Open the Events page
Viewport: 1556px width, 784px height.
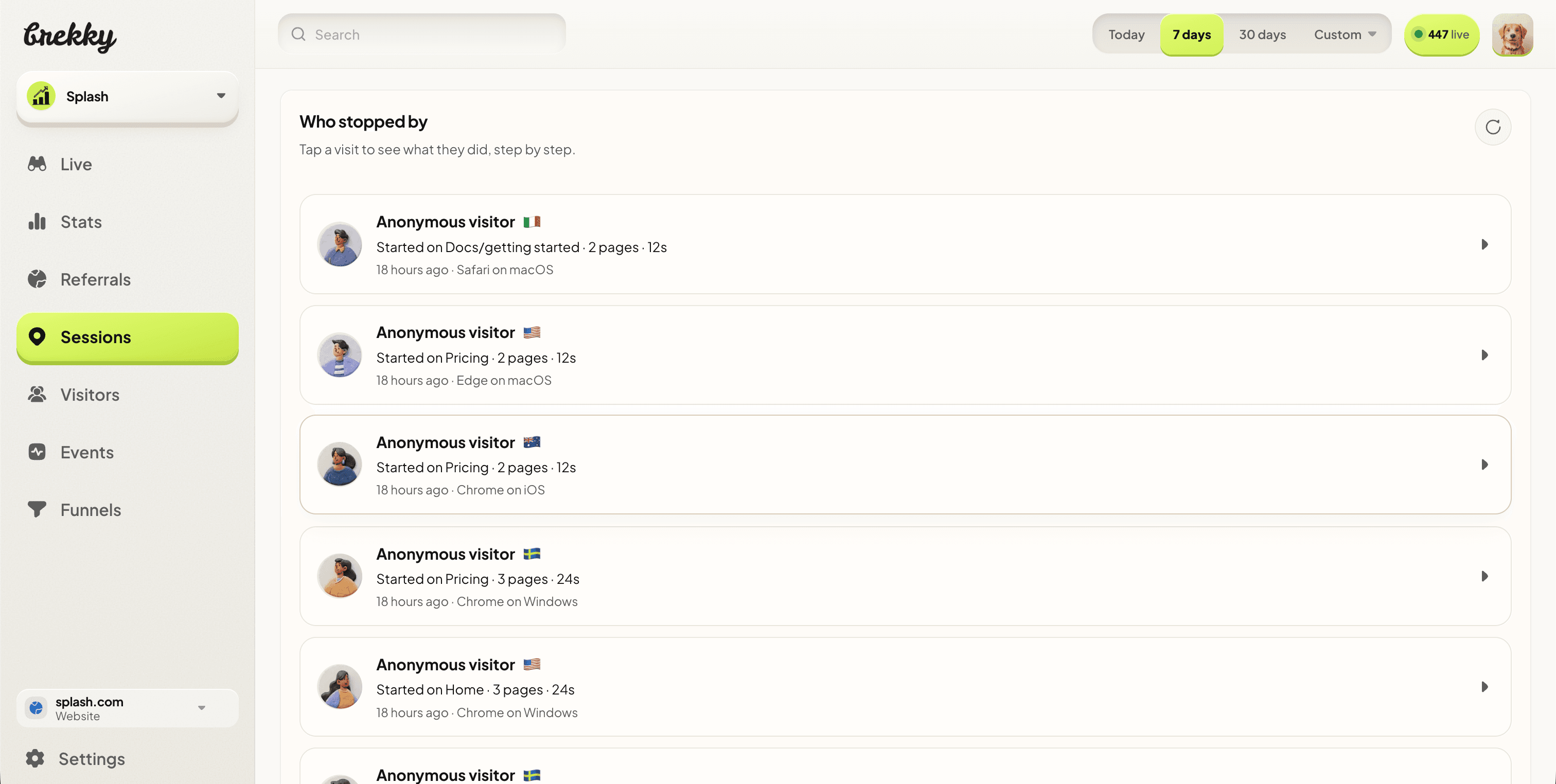point(128,452)
